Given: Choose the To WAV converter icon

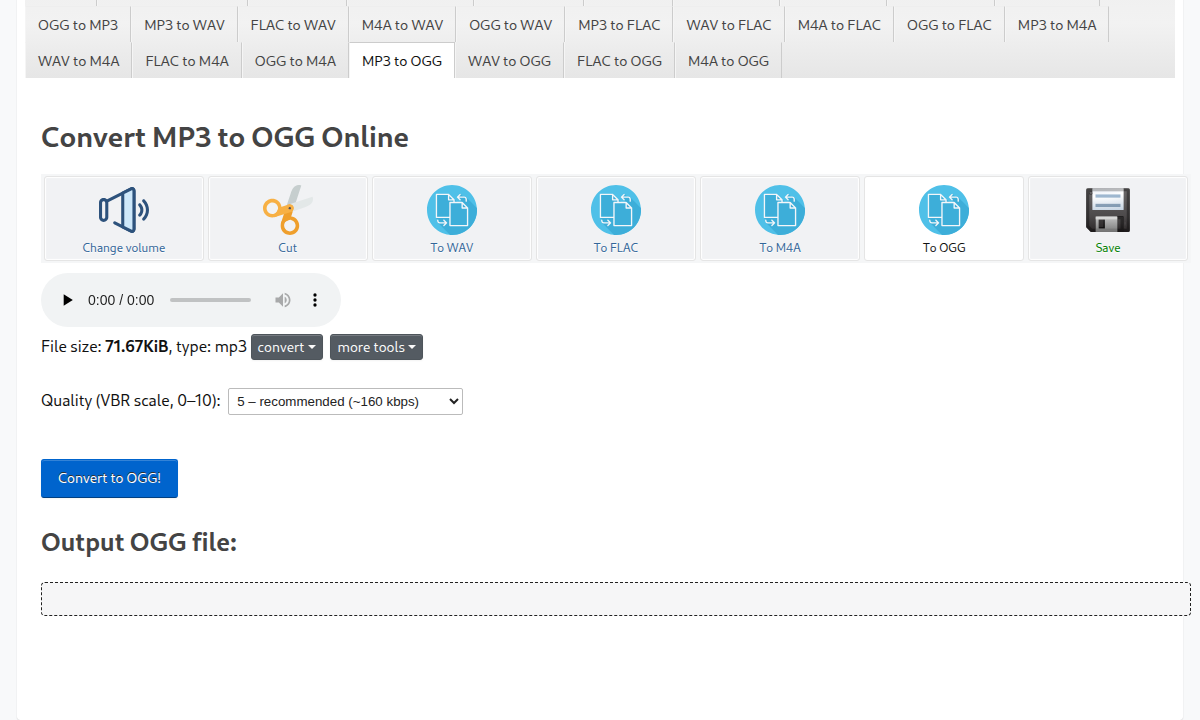Looking at the screenshot, I should (452, 218).
